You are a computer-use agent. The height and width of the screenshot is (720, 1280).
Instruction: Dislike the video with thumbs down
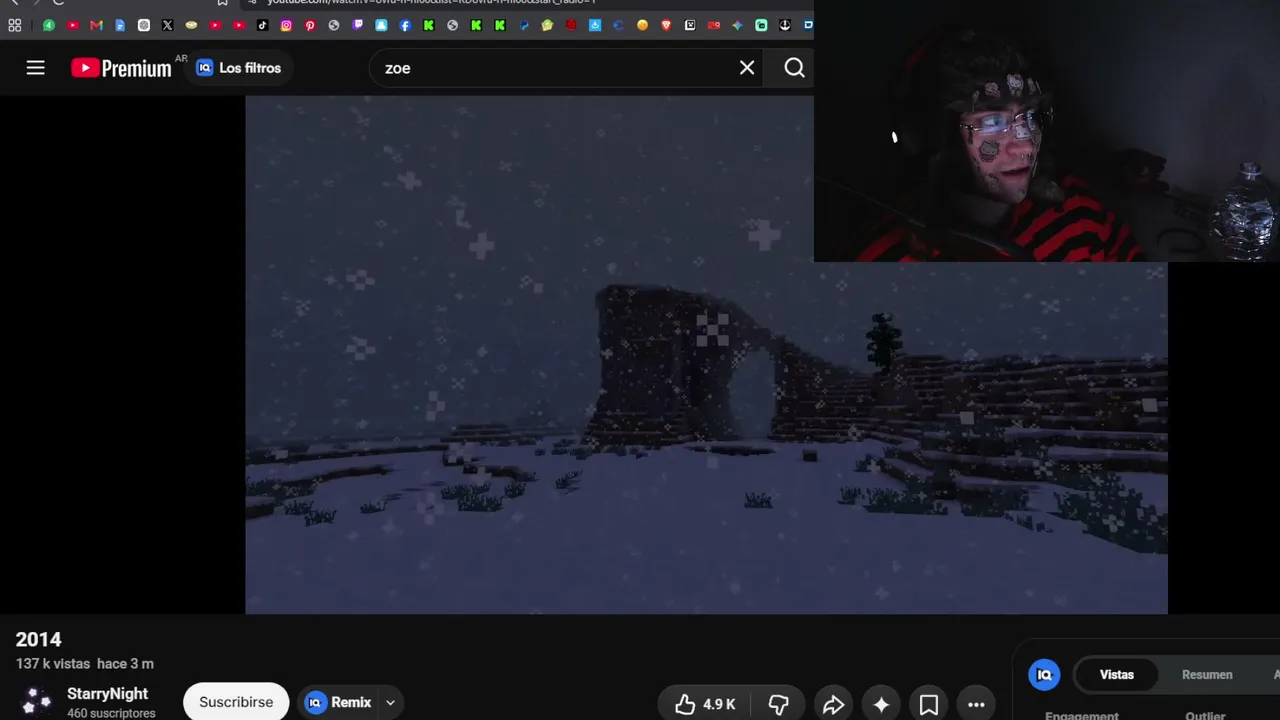pyautogui.click(x=779, y=704)
